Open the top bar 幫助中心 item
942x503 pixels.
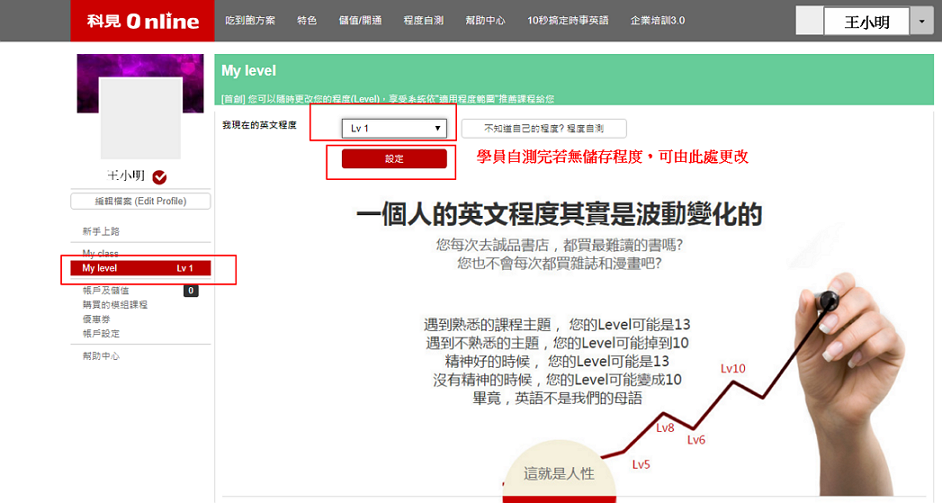(485, 20)
